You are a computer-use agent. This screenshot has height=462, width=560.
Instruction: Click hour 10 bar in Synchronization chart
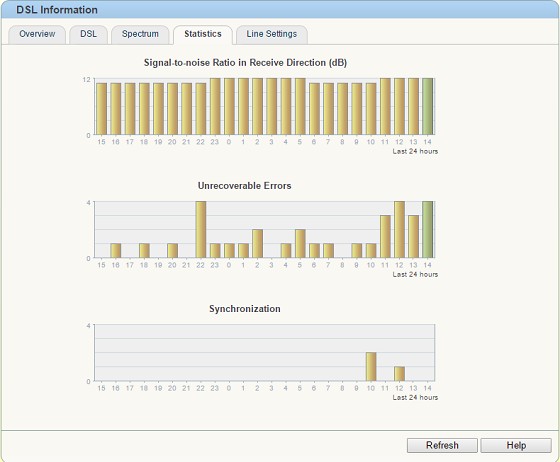click(371, 367)
